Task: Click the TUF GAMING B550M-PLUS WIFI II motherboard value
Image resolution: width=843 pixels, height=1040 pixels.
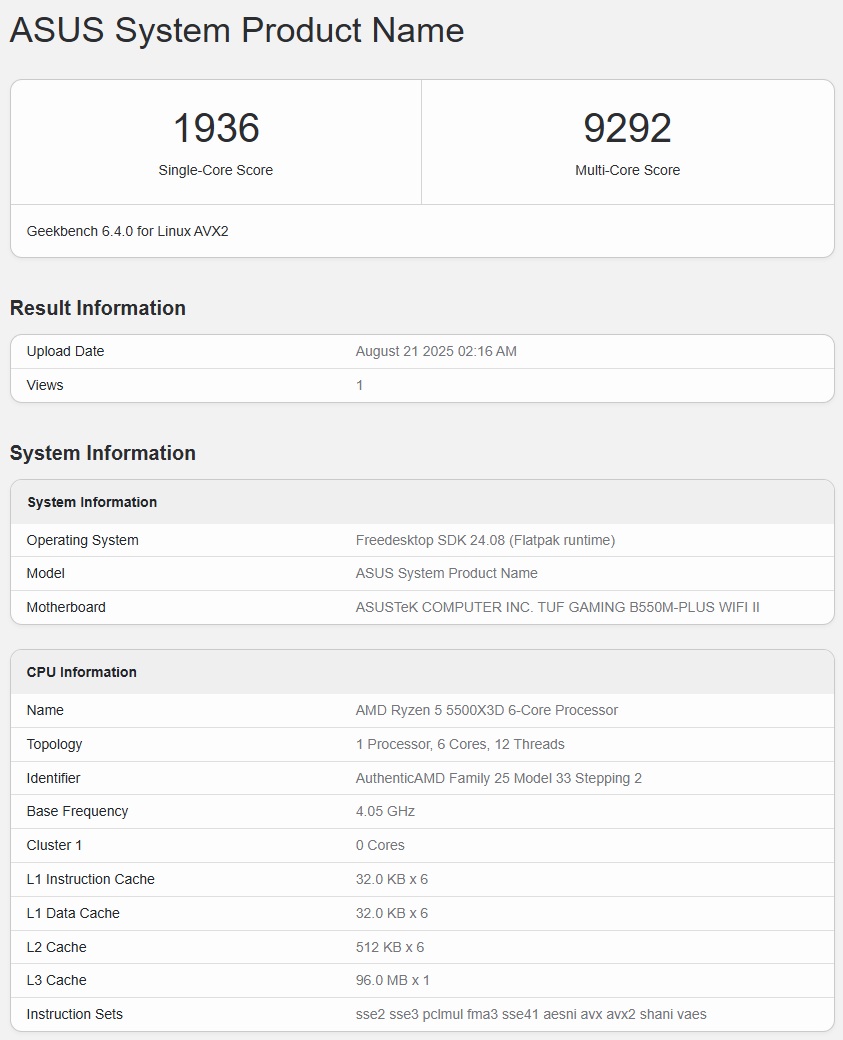Action: point(557,607)
